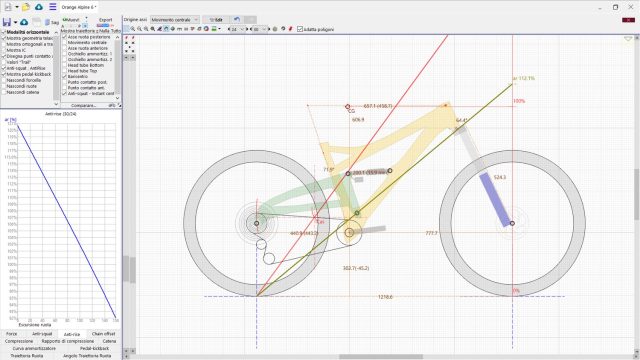Screen dimensions: 640x360
Task: Open the purple hamburger menu icon
Action: [x=53, y=7]
